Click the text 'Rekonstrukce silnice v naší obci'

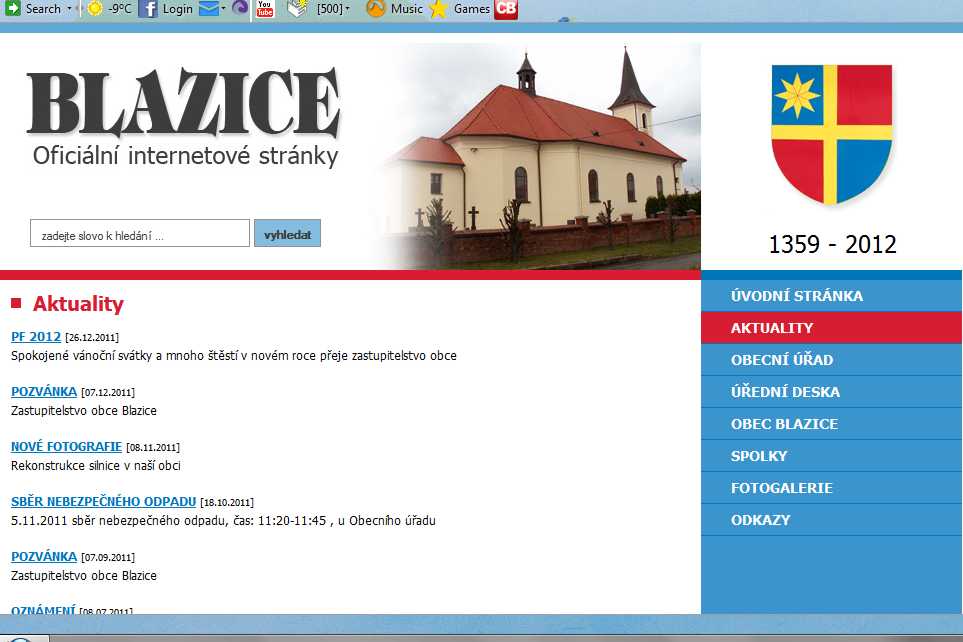[96, 466]
